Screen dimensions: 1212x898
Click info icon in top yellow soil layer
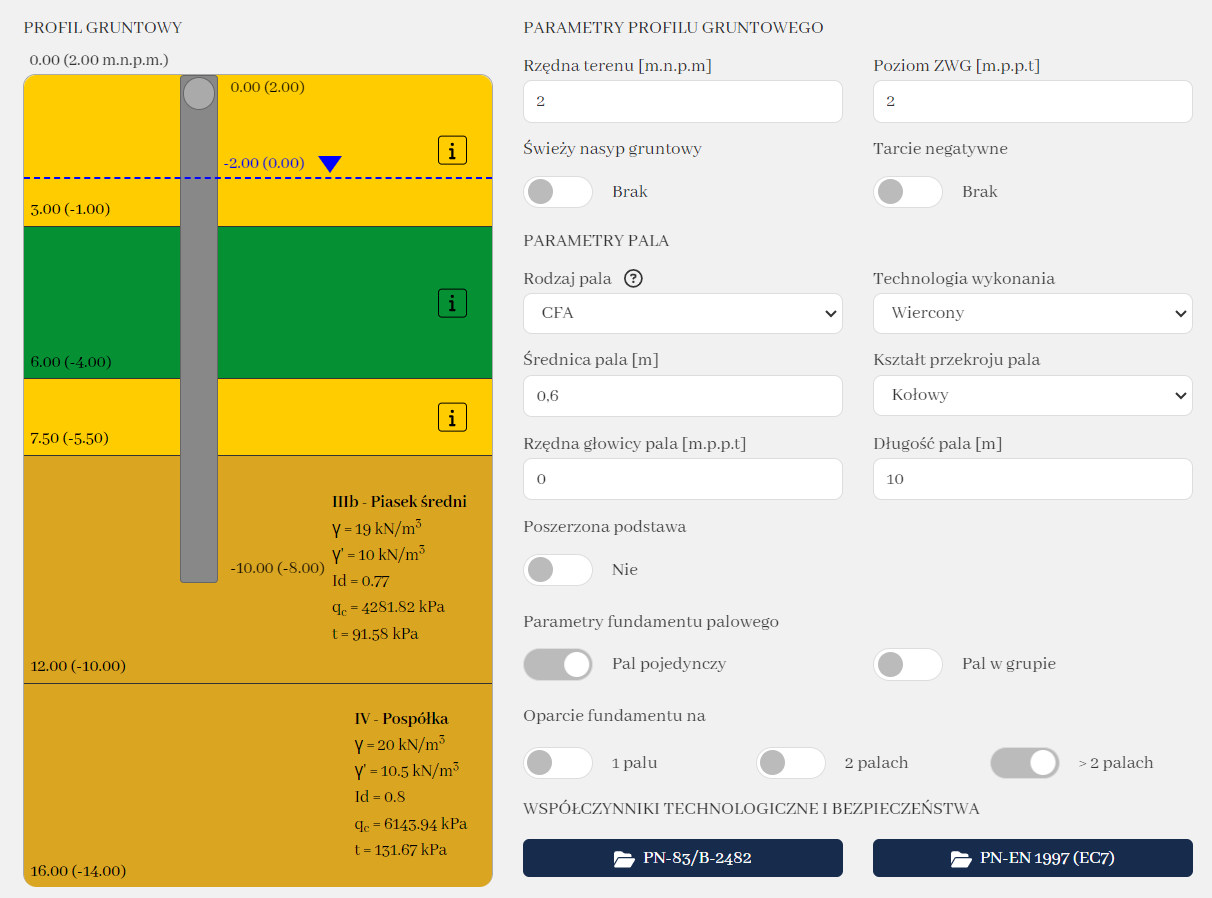452,151
